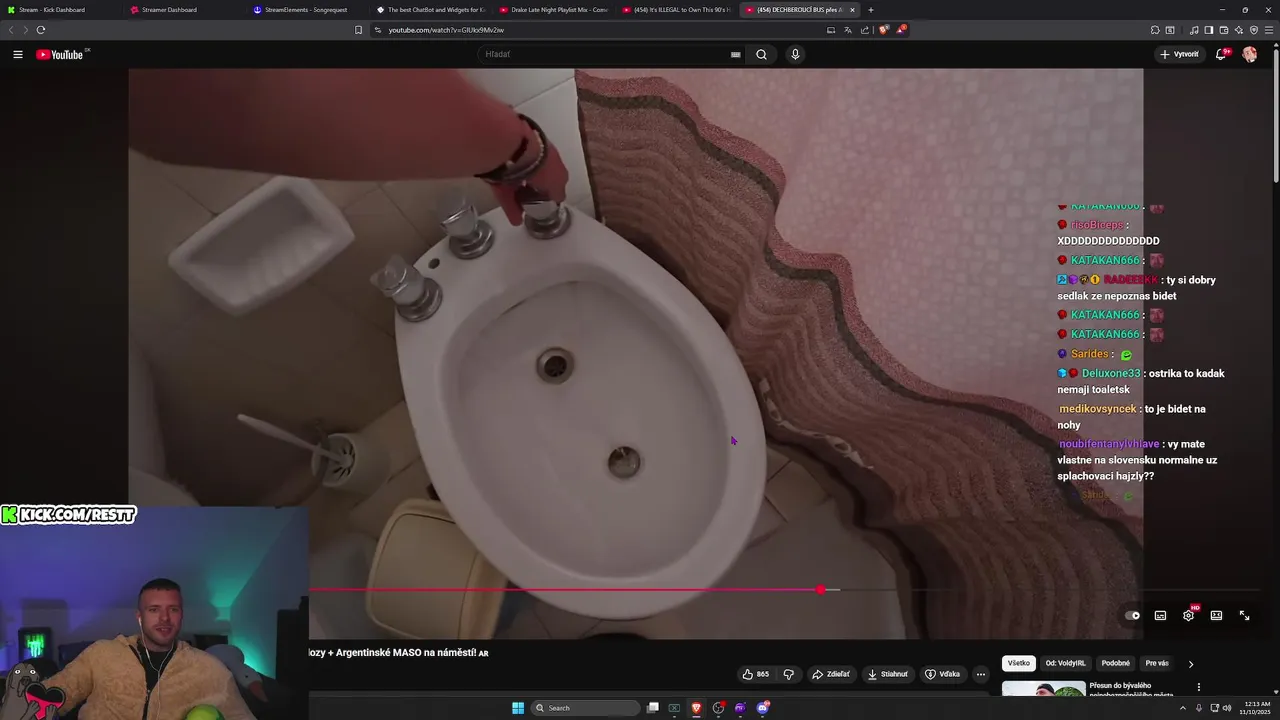Select the Od: VoldyIRL filter chip
The height and width of the screenshot is (720, 1280).
click(1065, 663)
